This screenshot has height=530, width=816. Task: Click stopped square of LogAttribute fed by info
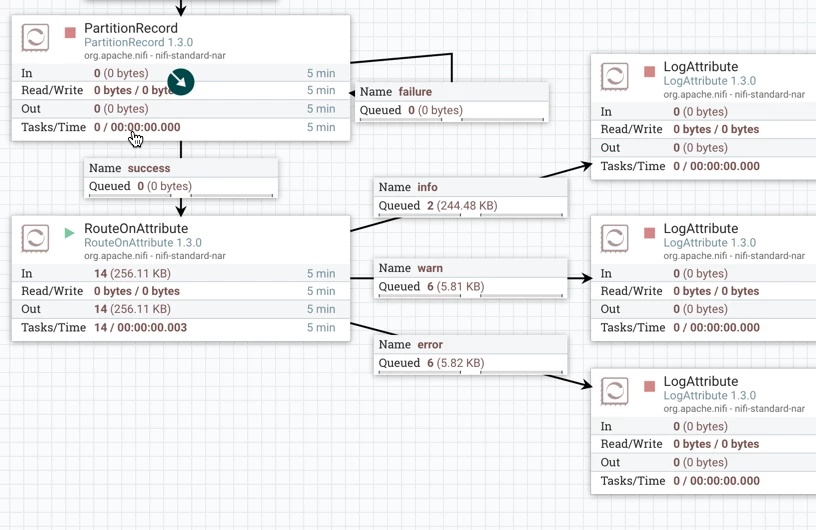click(649, 71)
